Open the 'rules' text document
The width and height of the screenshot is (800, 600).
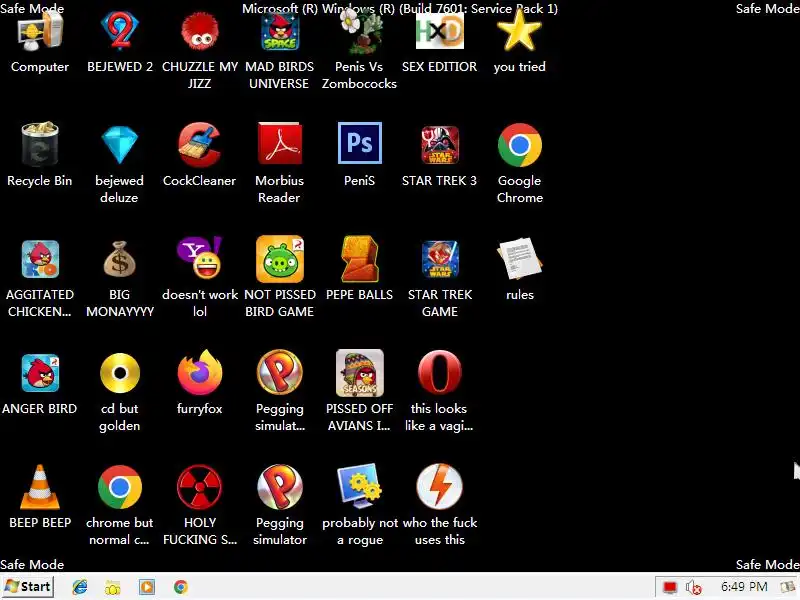[519, 259]
